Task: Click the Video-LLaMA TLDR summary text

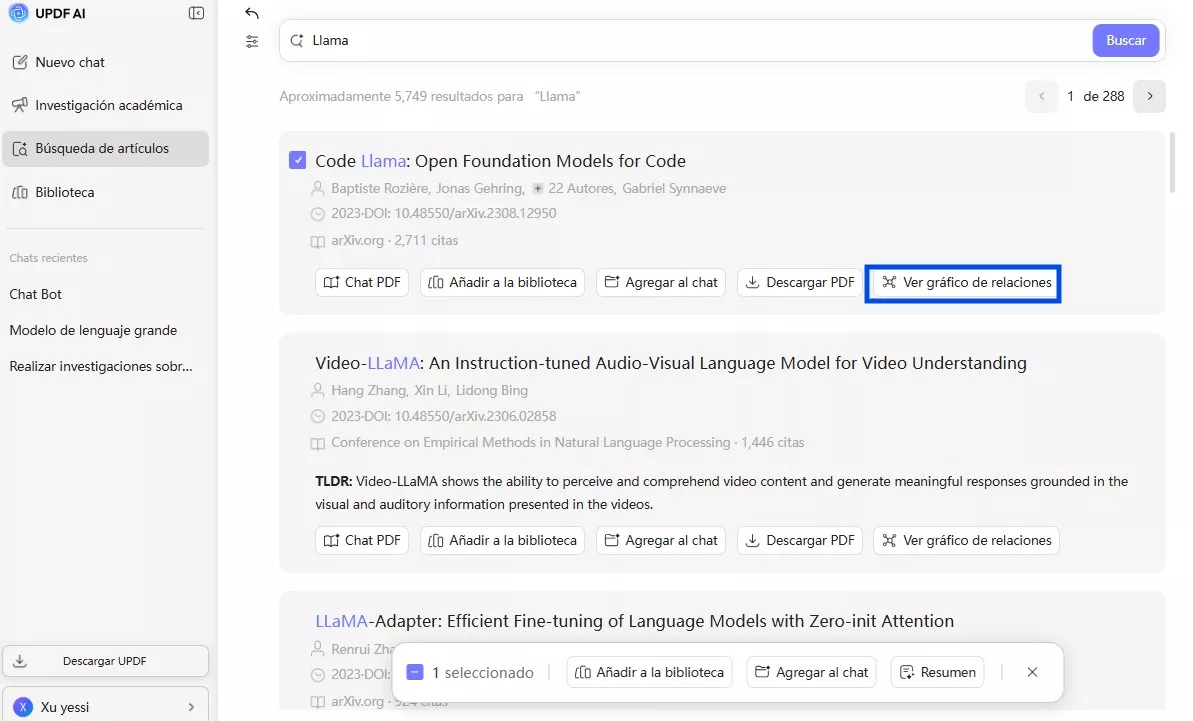Action: coord(721,493)
